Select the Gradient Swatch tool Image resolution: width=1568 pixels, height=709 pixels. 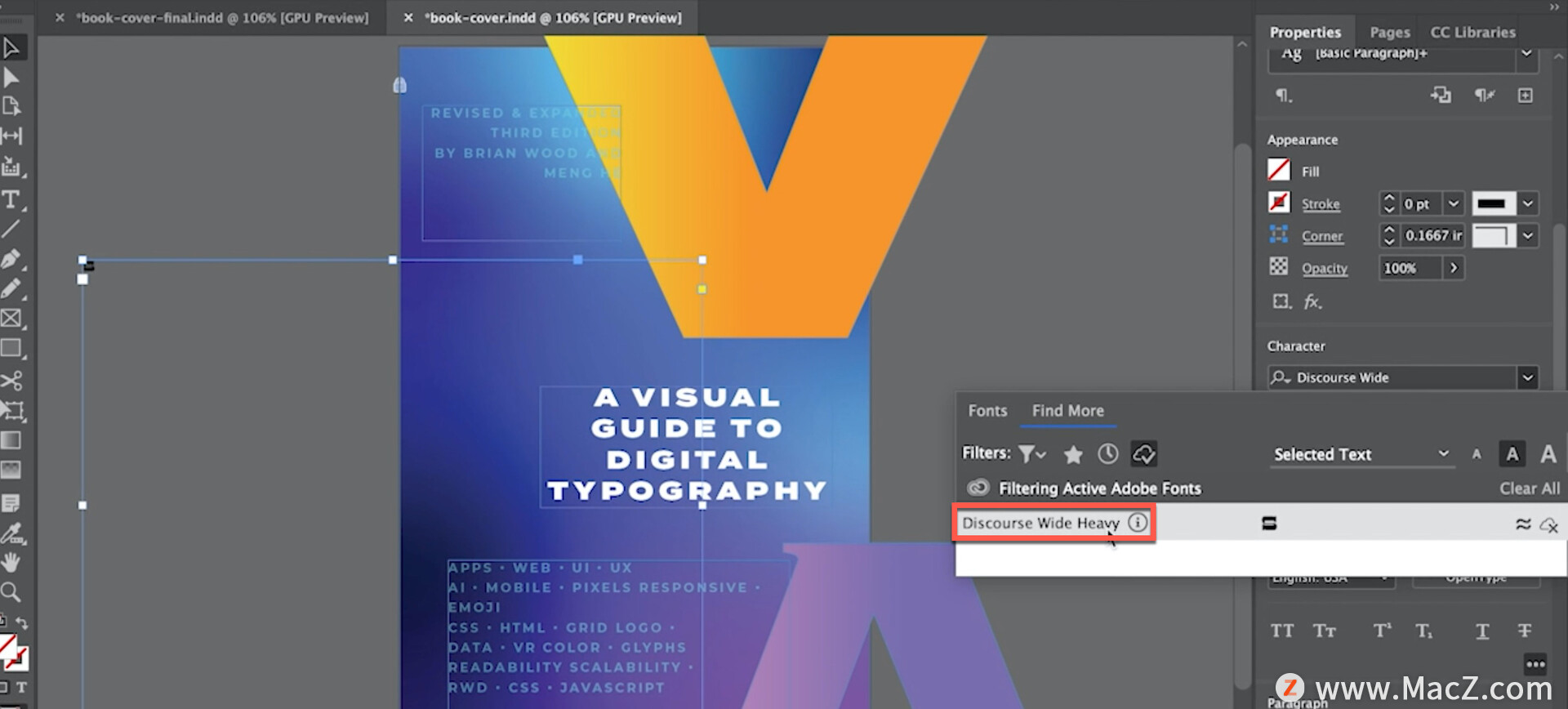click(x=11, y=440)
